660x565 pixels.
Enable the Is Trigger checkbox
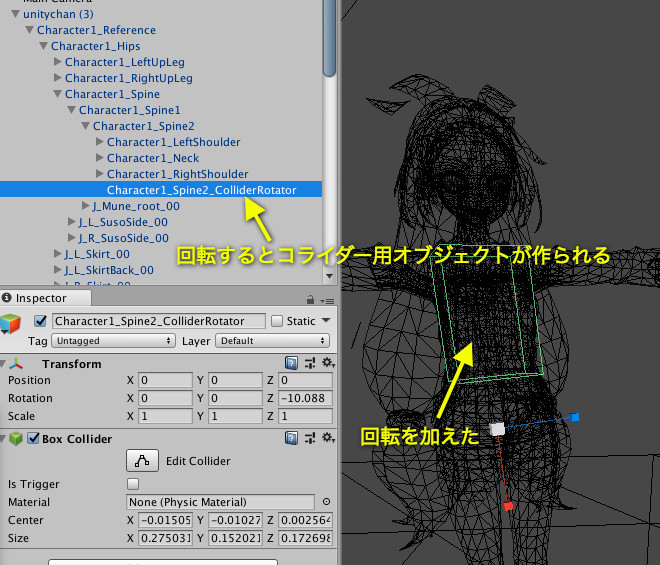point(133,484)
